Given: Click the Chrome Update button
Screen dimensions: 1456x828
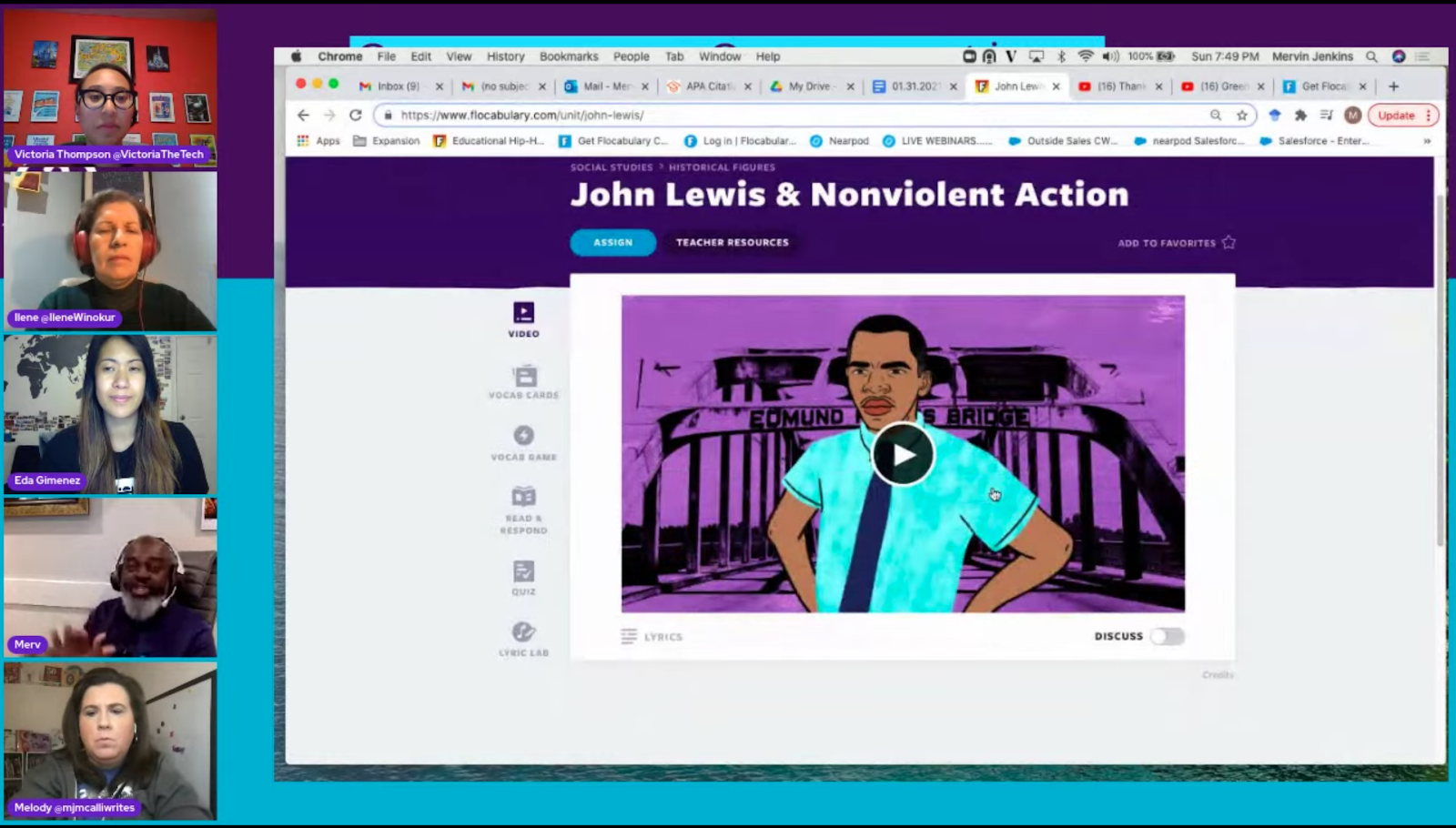Looking at the screenshot, I should click(1396, 116).
